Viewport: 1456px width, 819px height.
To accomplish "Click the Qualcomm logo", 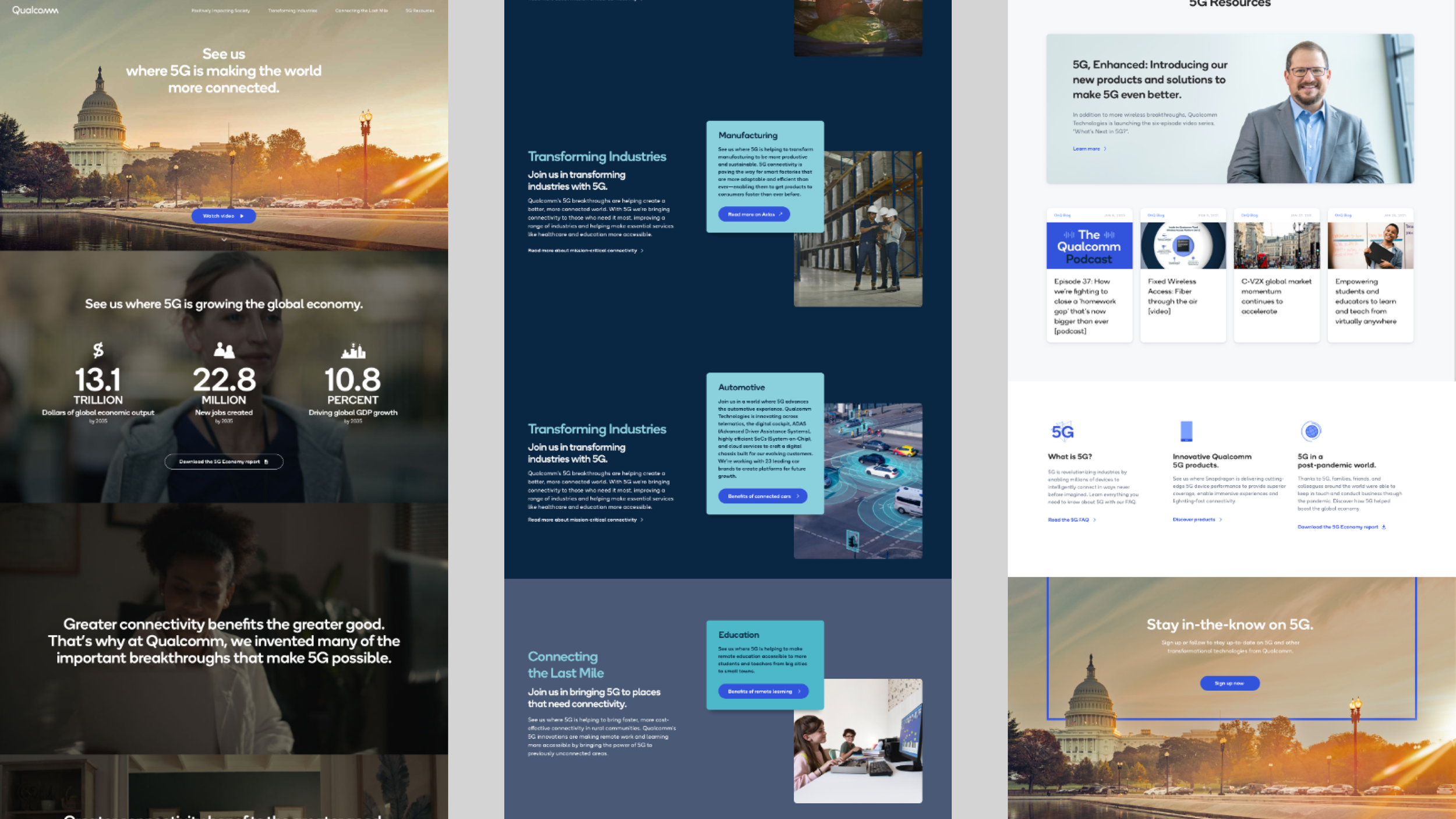I will [35, 10].
